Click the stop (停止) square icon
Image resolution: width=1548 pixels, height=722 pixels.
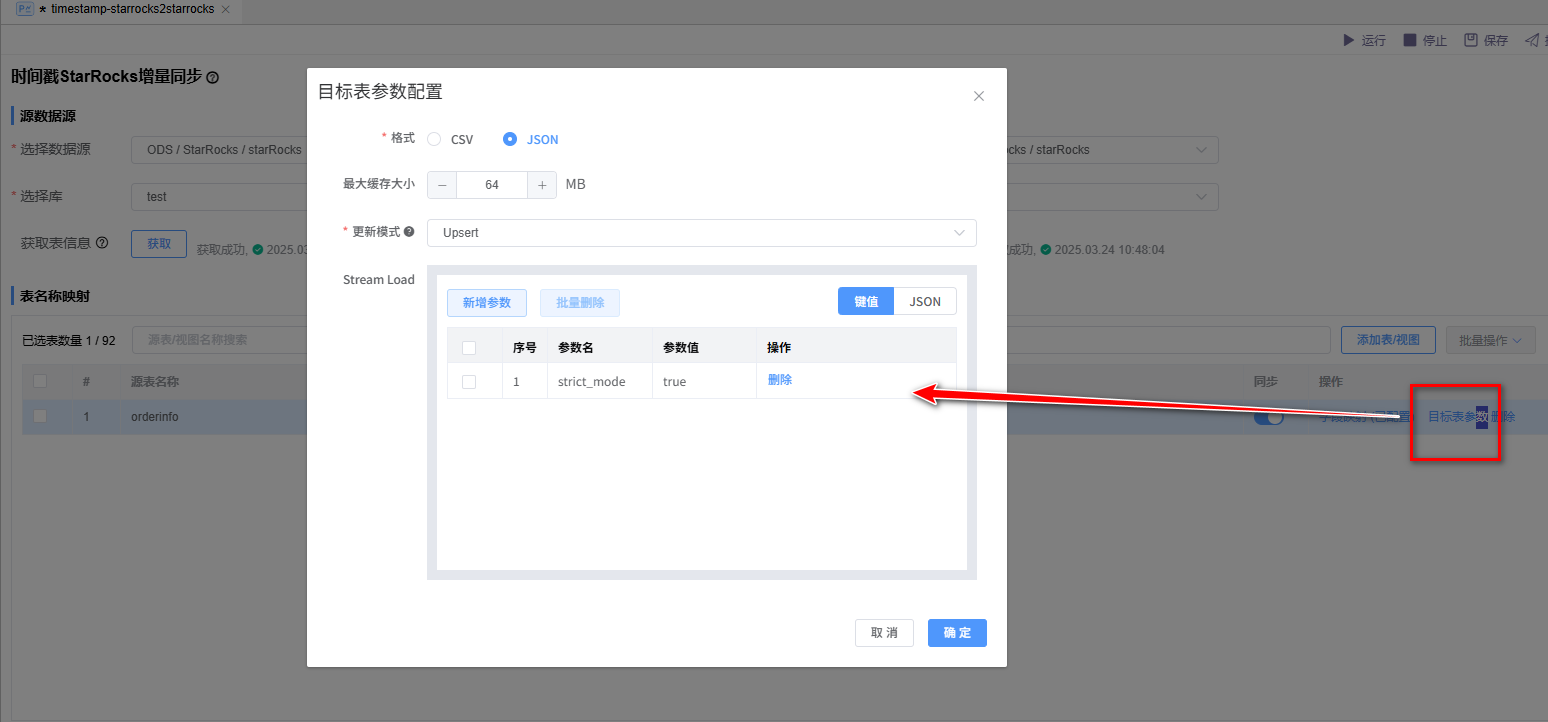(1409, 40)
